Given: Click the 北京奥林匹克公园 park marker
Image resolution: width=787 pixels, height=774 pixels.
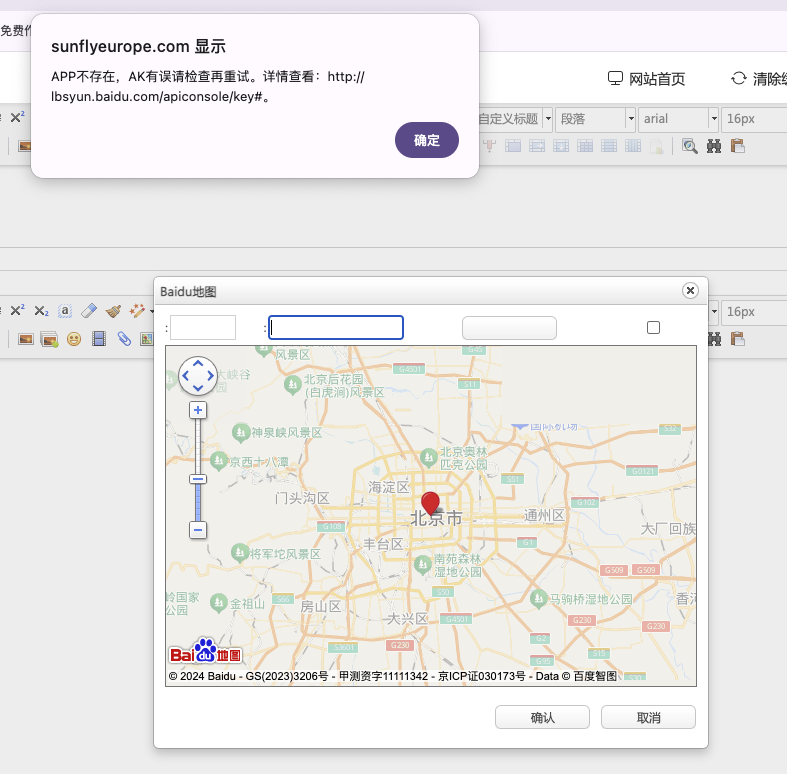Looking at the screenshot, I should click(x=428, y=457).
